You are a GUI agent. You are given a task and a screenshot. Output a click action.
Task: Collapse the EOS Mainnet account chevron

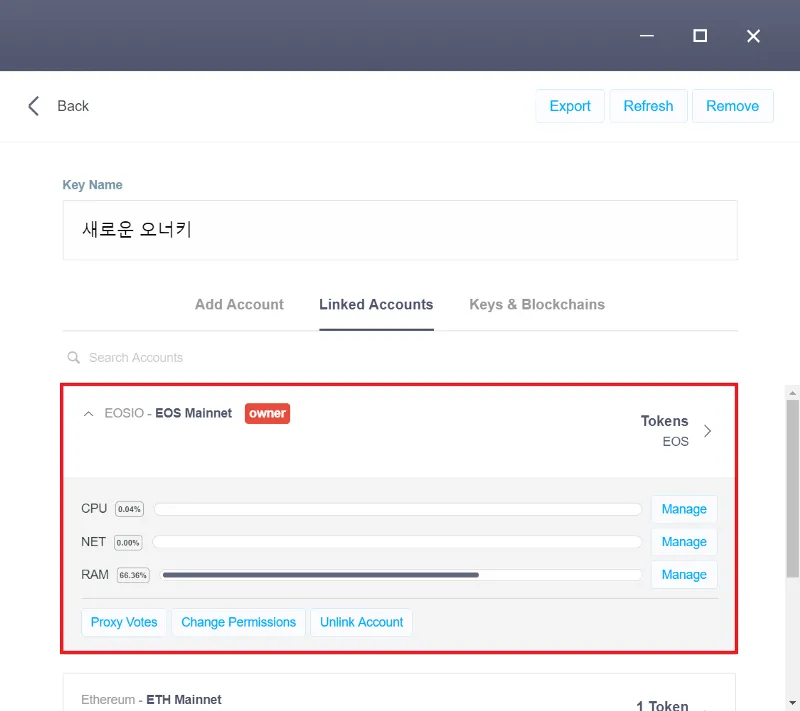click(88, 414)
